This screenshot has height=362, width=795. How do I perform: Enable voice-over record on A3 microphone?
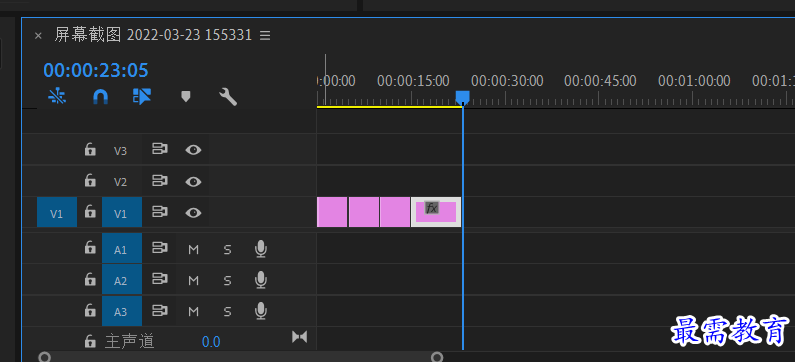(261, 311)
